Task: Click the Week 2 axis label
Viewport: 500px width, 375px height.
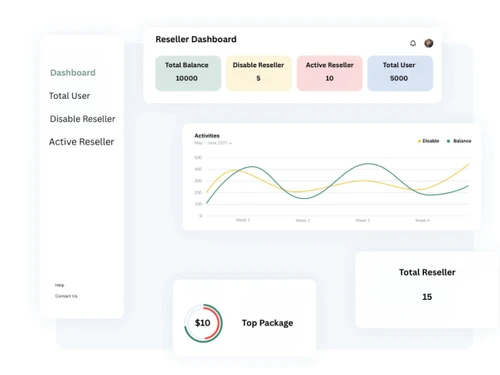Action: click(x=303, y=220)
